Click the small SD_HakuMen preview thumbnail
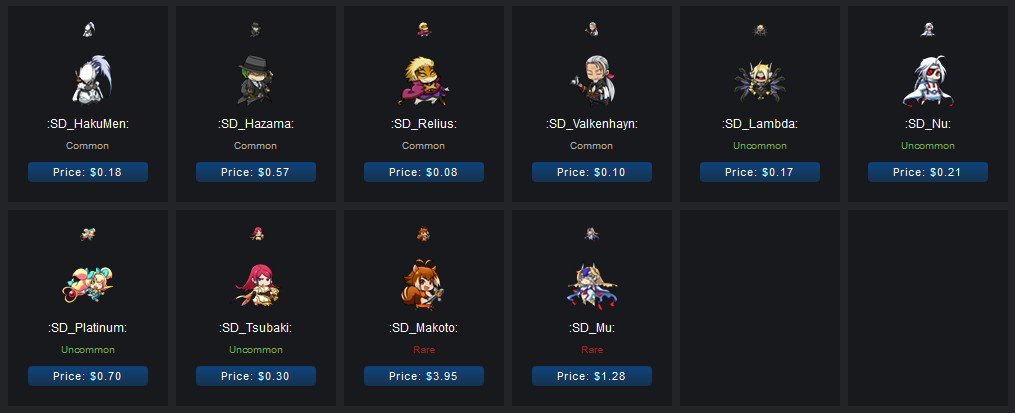Screen dimensions: 1015x413 click(88, 29)
